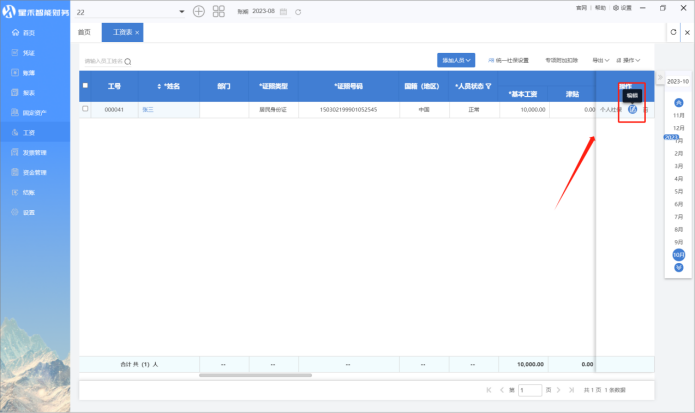This screenshot has width=695, height=413.
Task: Tick the checkbox for employee 000041
Action: (x=85, y=108)
